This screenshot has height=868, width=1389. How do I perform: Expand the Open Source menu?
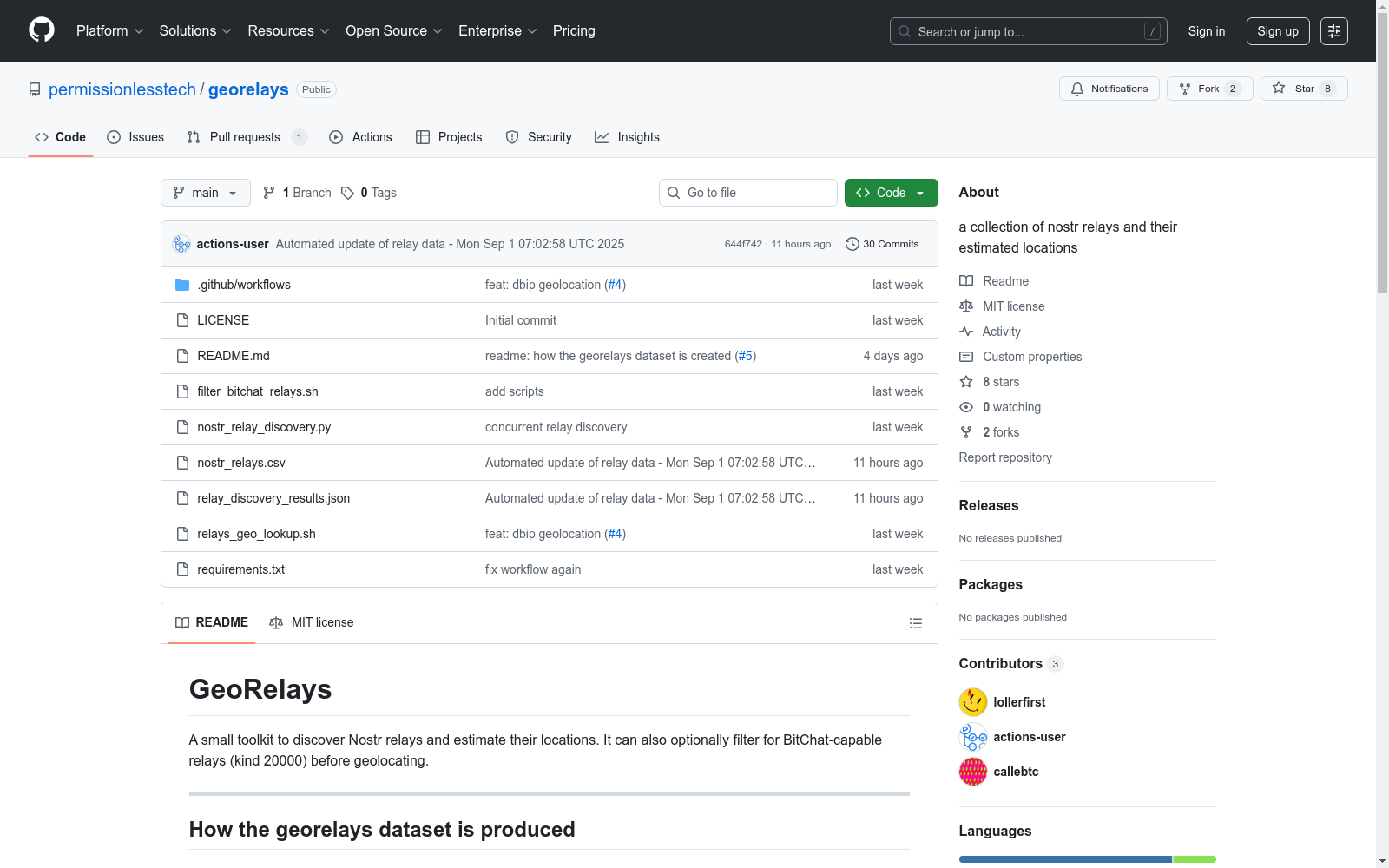394,31
